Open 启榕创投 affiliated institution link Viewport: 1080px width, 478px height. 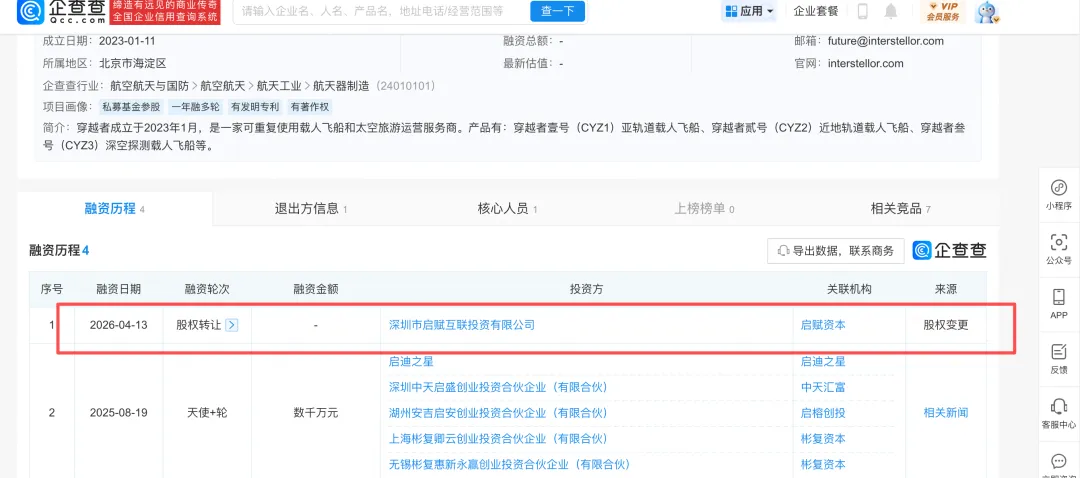[823, 413]
